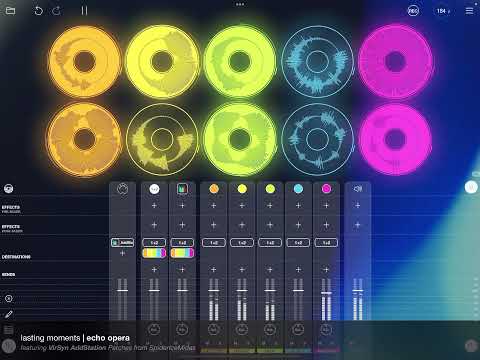Toggle the top orange loop disc
The height and width of the screenshot is (360, 480).
click(x=84, y=61)
